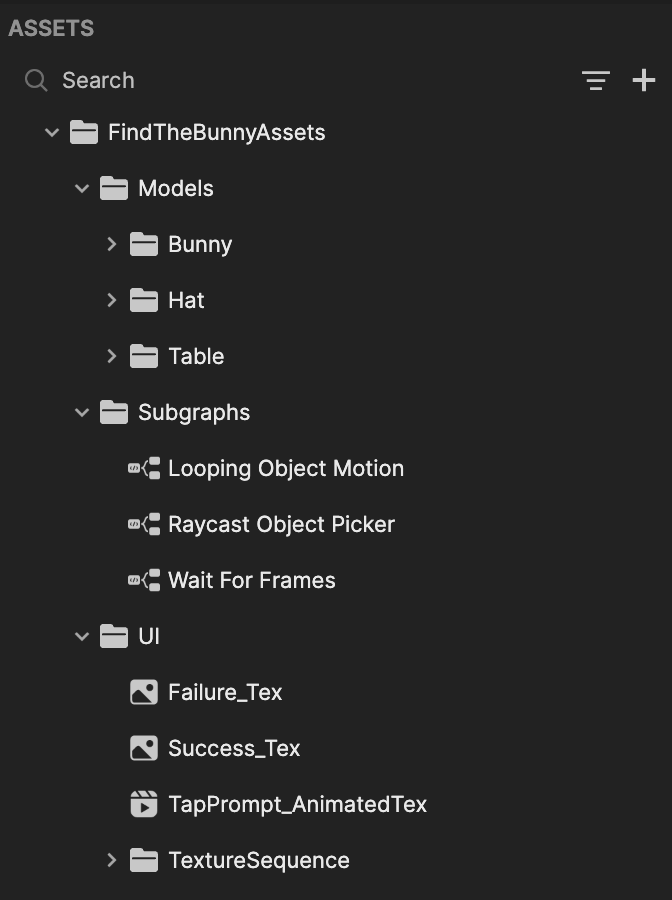This screenshot has width=672, height=900.
Task: Collapse the Subgraphs folder
Action: click(82, 412)
